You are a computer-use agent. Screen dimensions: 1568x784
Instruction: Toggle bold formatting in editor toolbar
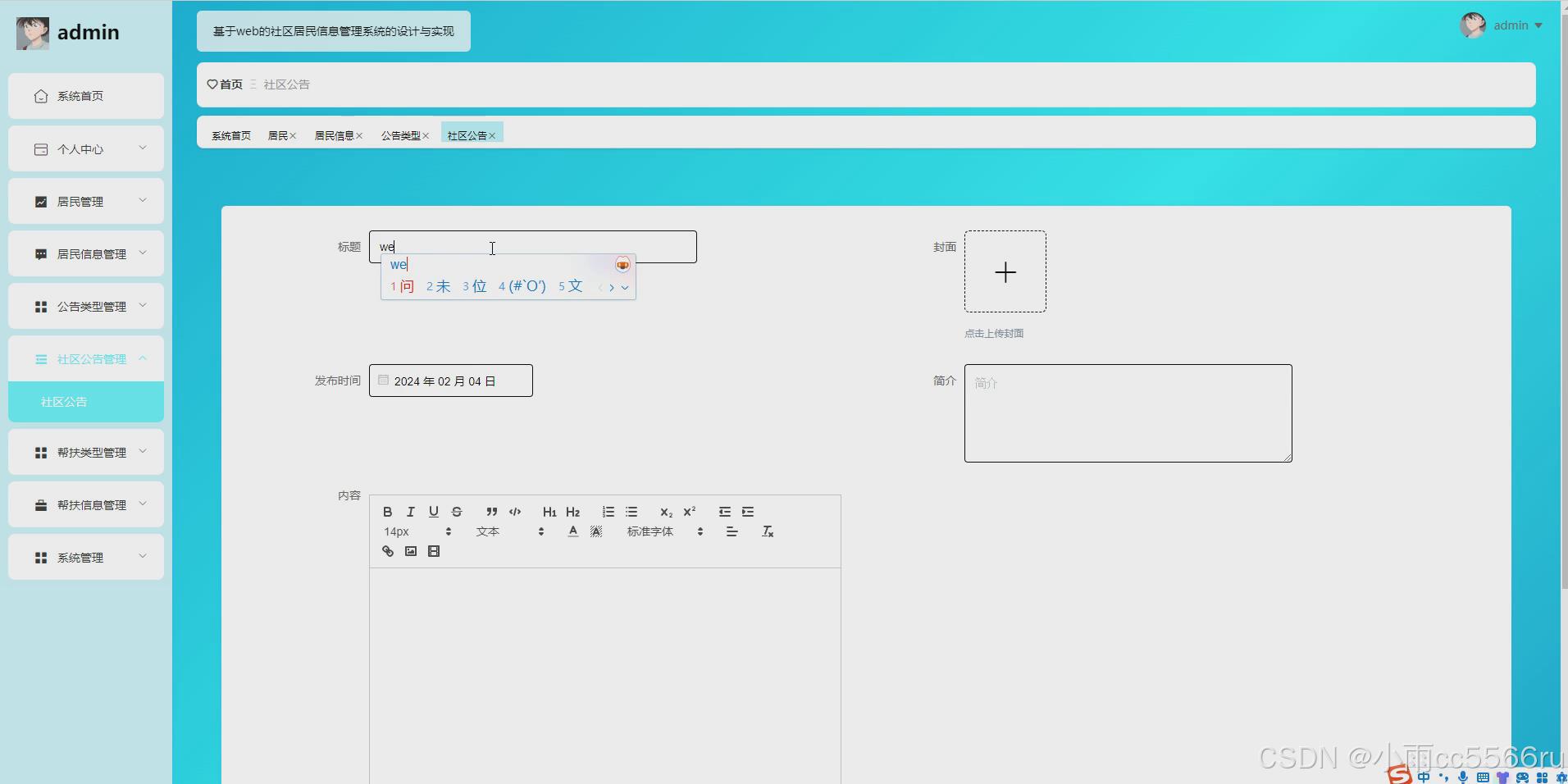(x=387, y=512)
